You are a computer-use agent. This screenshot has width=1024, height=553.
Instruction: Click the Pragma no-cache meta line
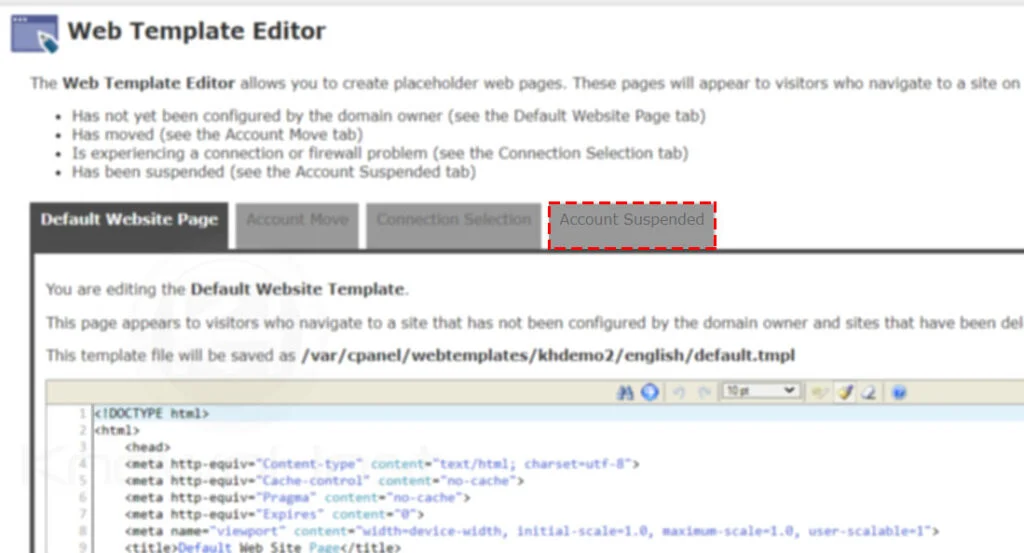pos(297,498)
